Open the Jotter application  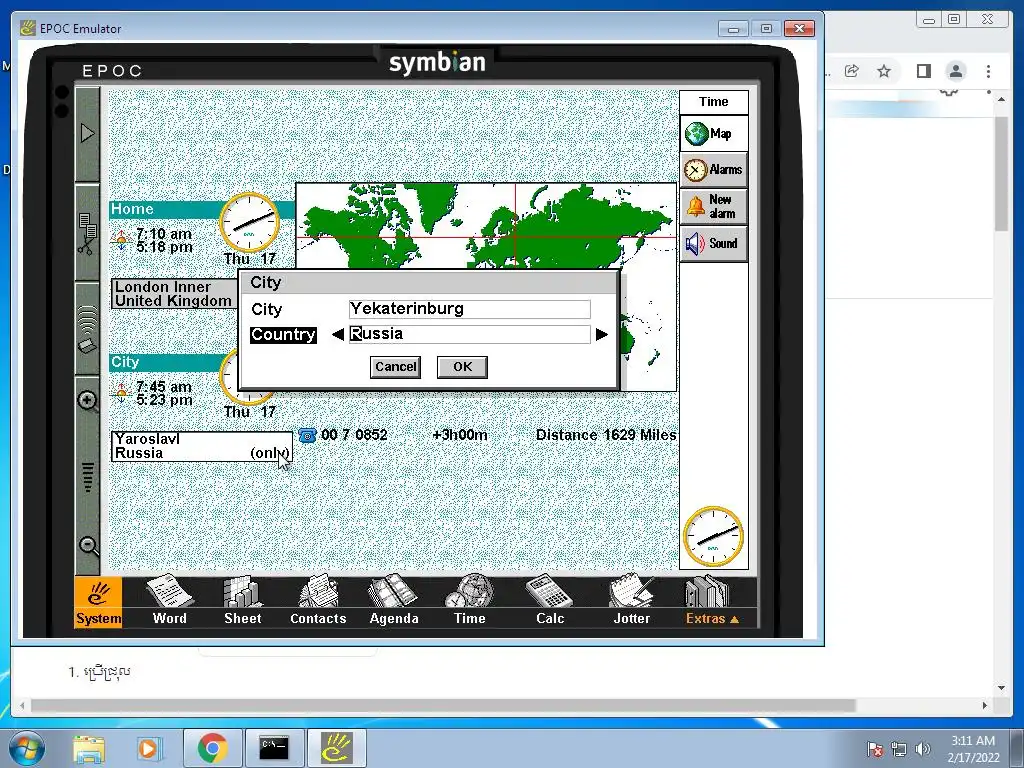[632, 602]
